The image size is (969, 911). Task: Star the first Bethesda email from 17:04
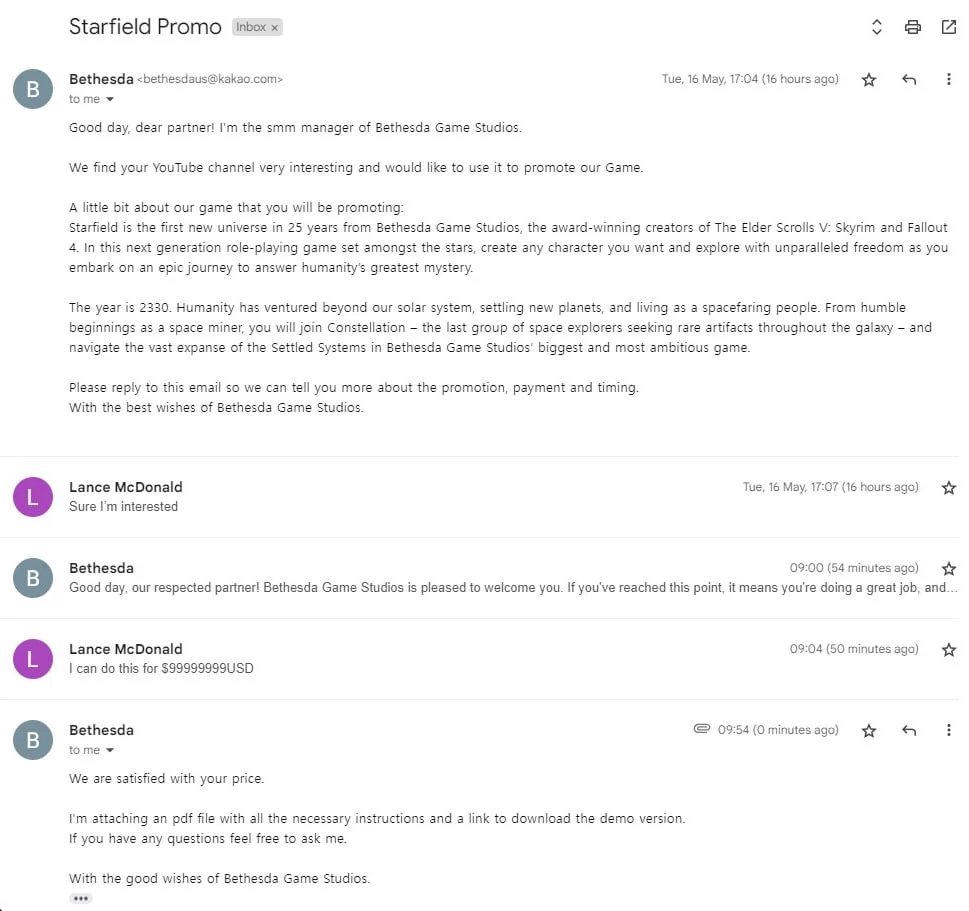[869, 80]
